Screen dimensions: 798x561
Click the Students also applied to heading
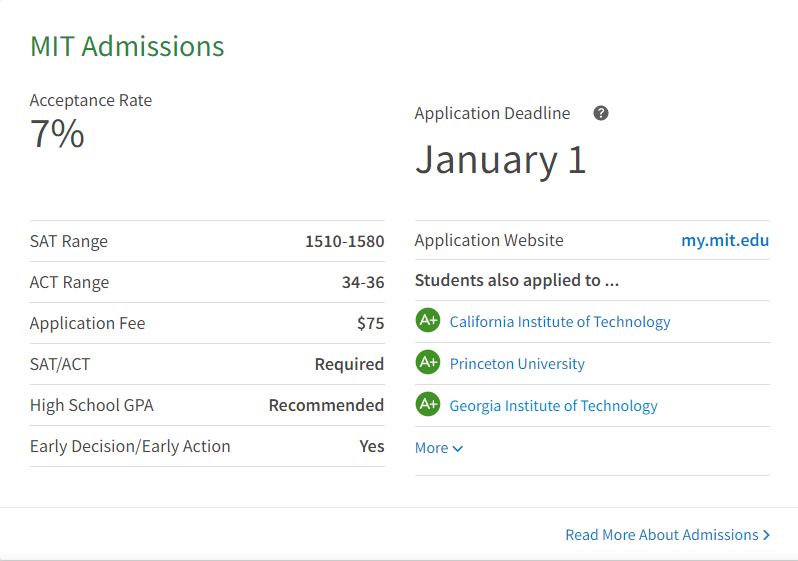pos(517,280)
